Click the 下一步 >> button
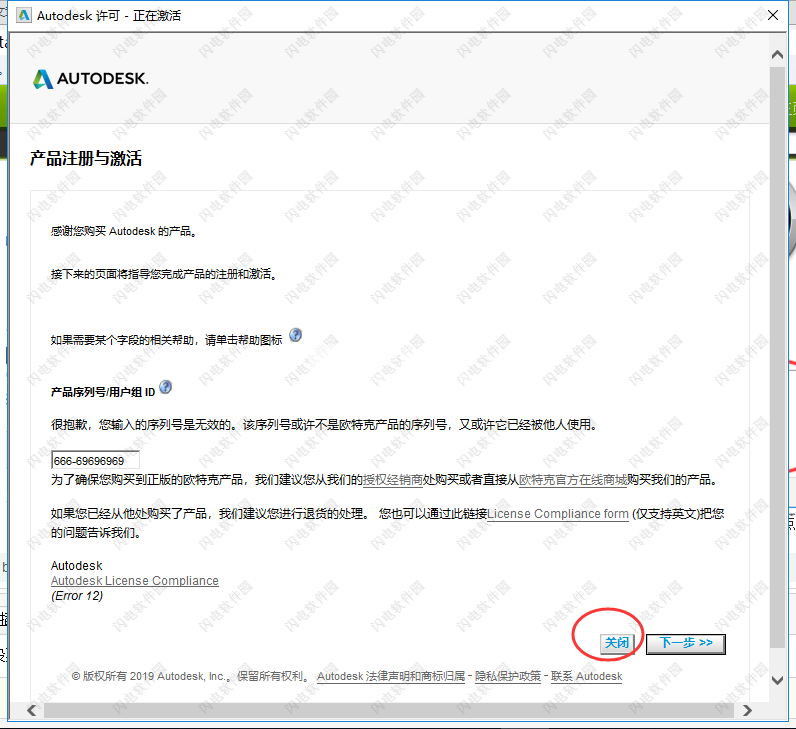The height and width of the screenshot is (729, 796). [x=686, y=644]
